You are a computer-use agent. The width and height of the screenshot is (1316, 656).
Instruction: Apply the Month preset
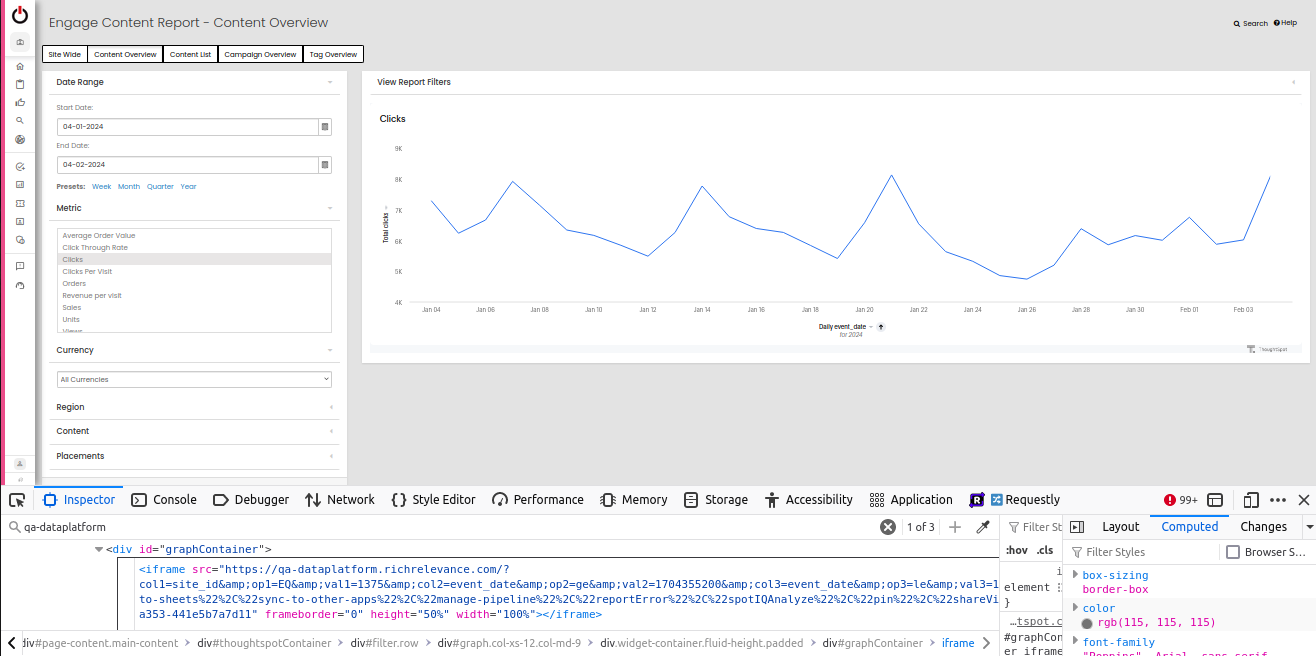tap(129, 187)
